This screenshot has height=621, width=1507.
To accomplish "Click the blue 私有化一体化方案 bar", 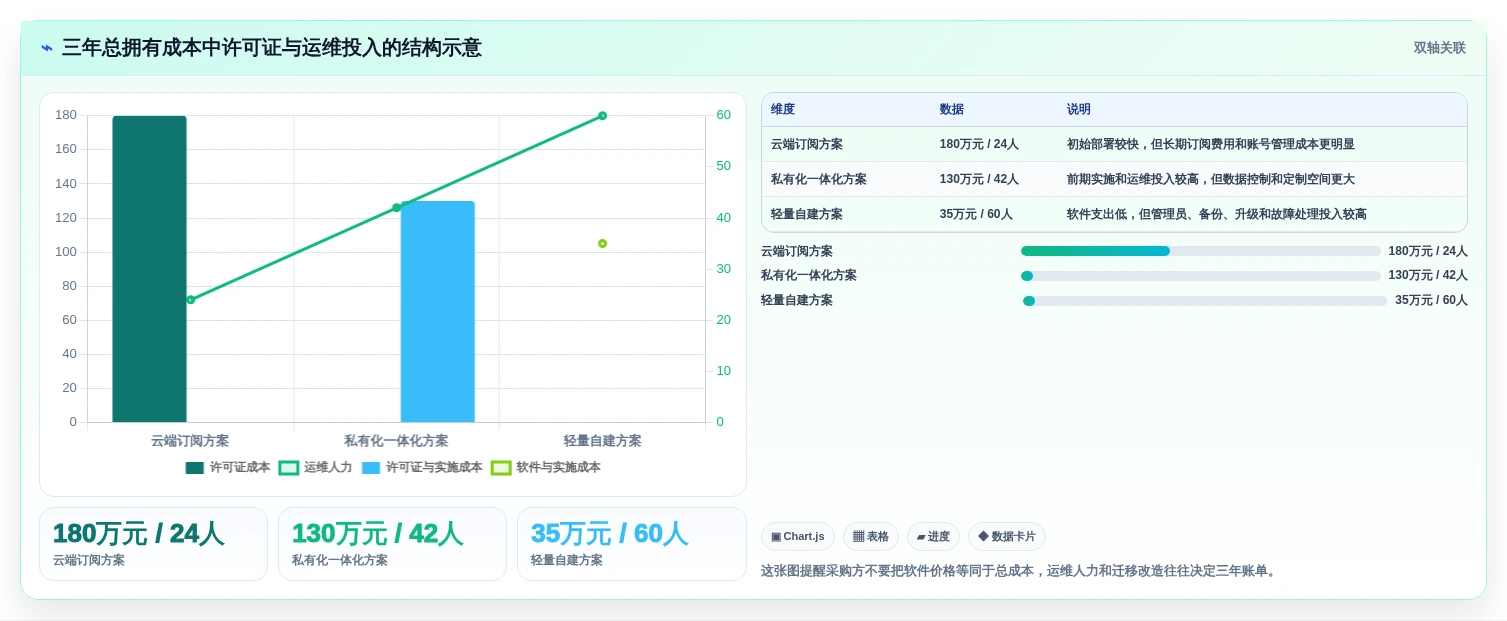I will click(438, 311).
